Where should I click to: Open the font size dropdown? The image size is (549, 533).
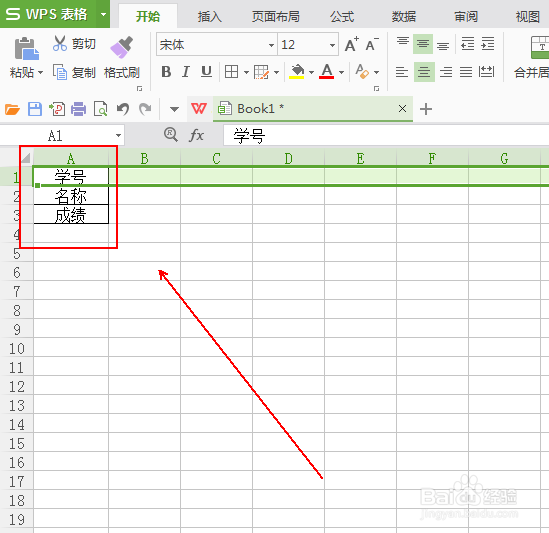(x=332, y=45)
